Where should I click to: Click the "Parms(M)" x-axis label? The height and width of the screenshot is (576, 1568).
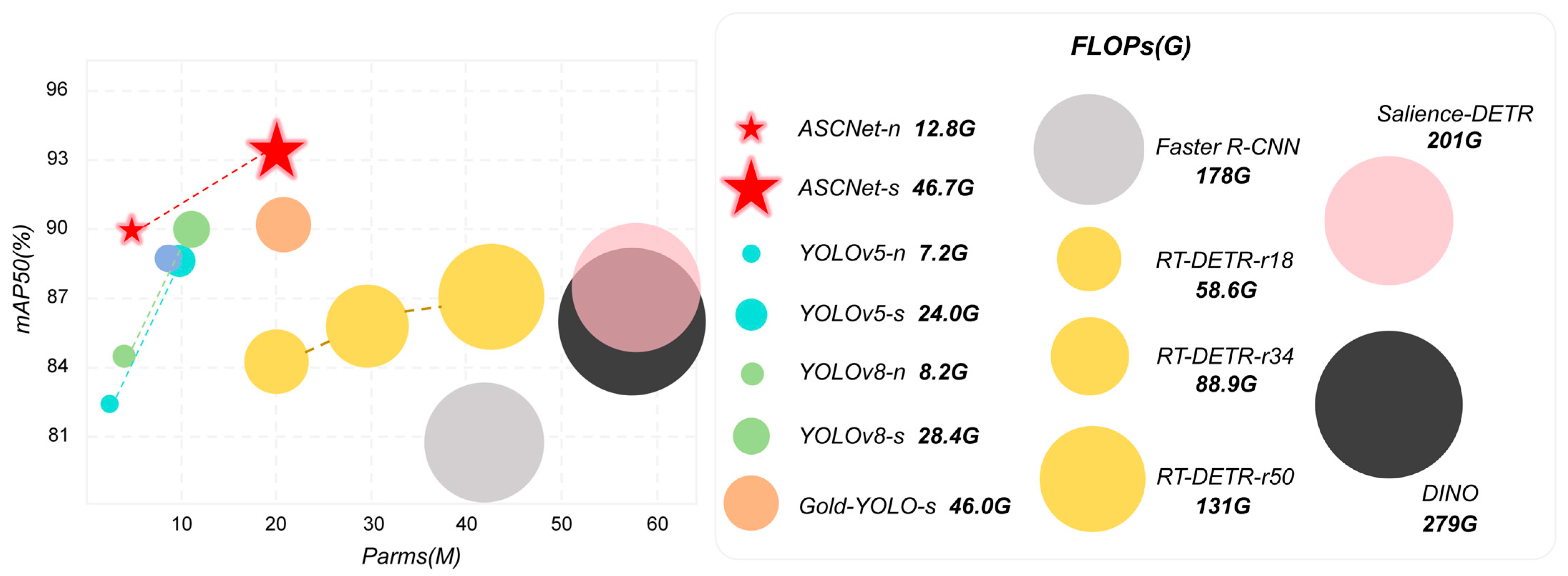411,556
